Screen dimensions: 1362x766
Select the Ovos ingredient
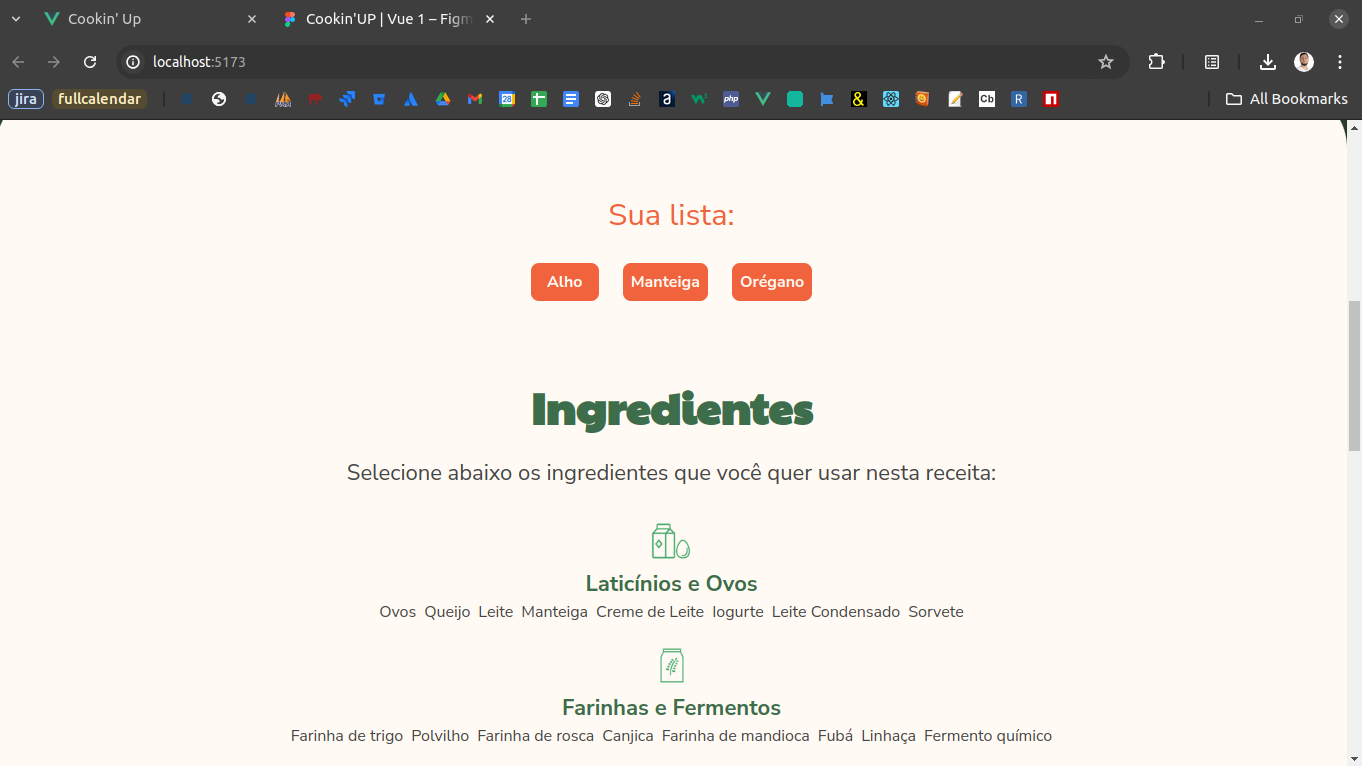pyautogui.click(x=398, y=612)
